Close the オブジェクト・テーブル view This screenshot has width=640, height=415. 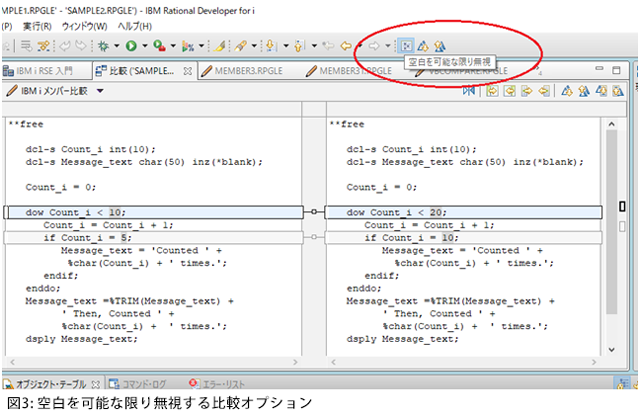point(96,384)
